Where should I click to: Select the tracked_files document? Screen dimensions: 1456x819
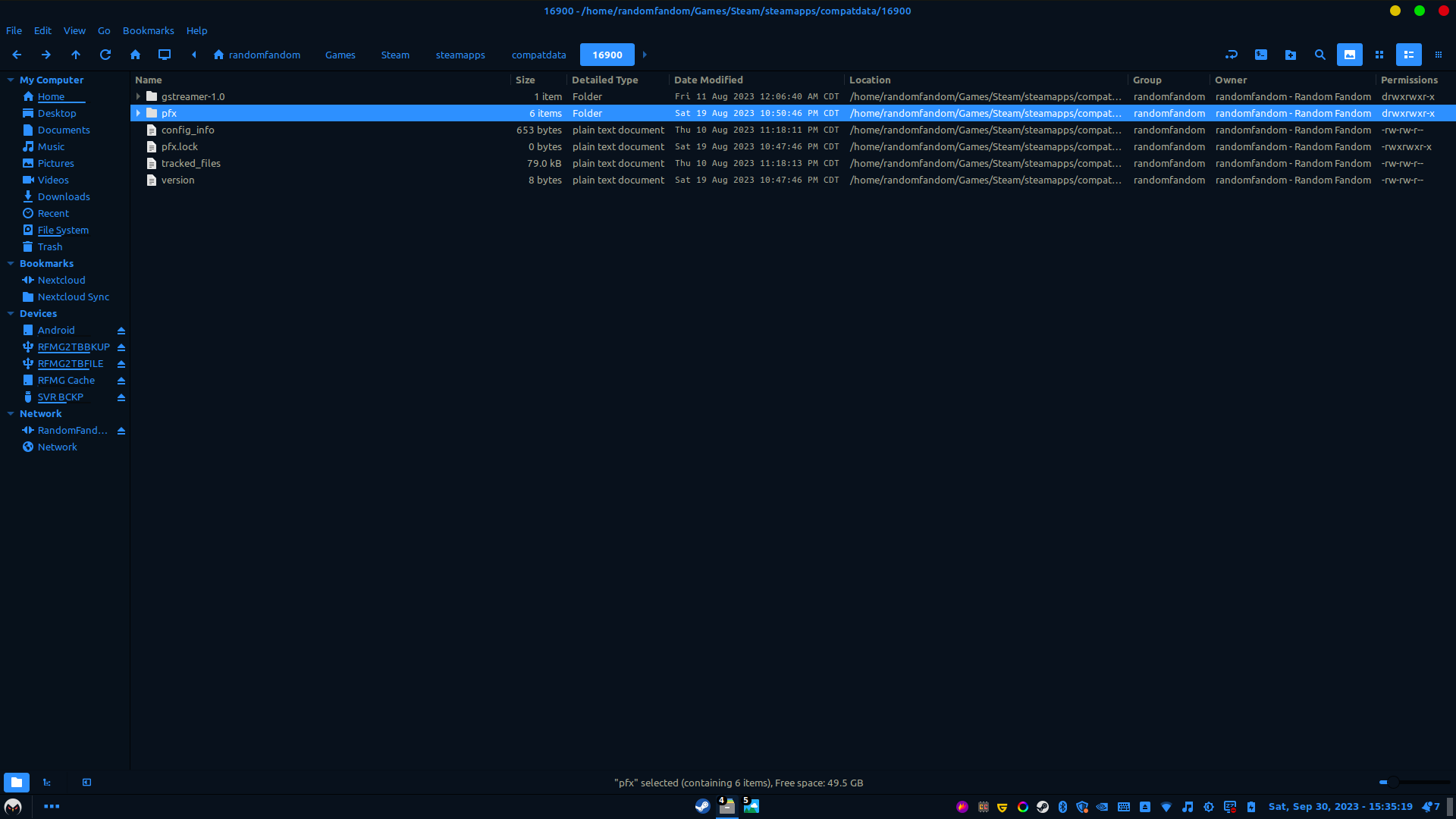point(190,163)
